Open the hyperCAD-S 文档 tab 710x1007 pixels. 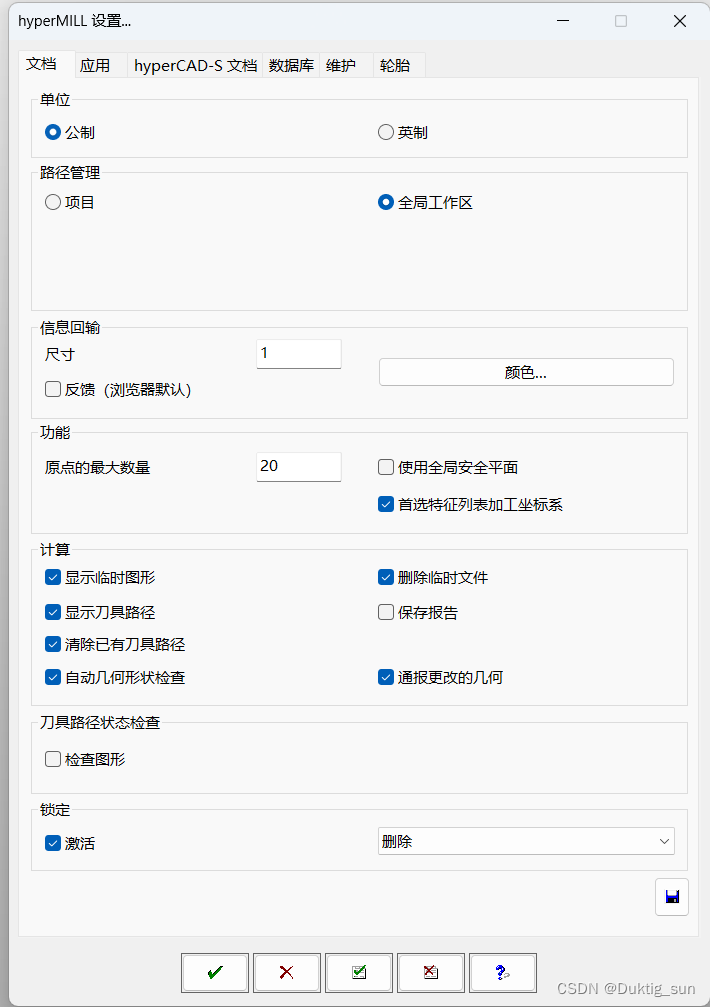point(195,65)
